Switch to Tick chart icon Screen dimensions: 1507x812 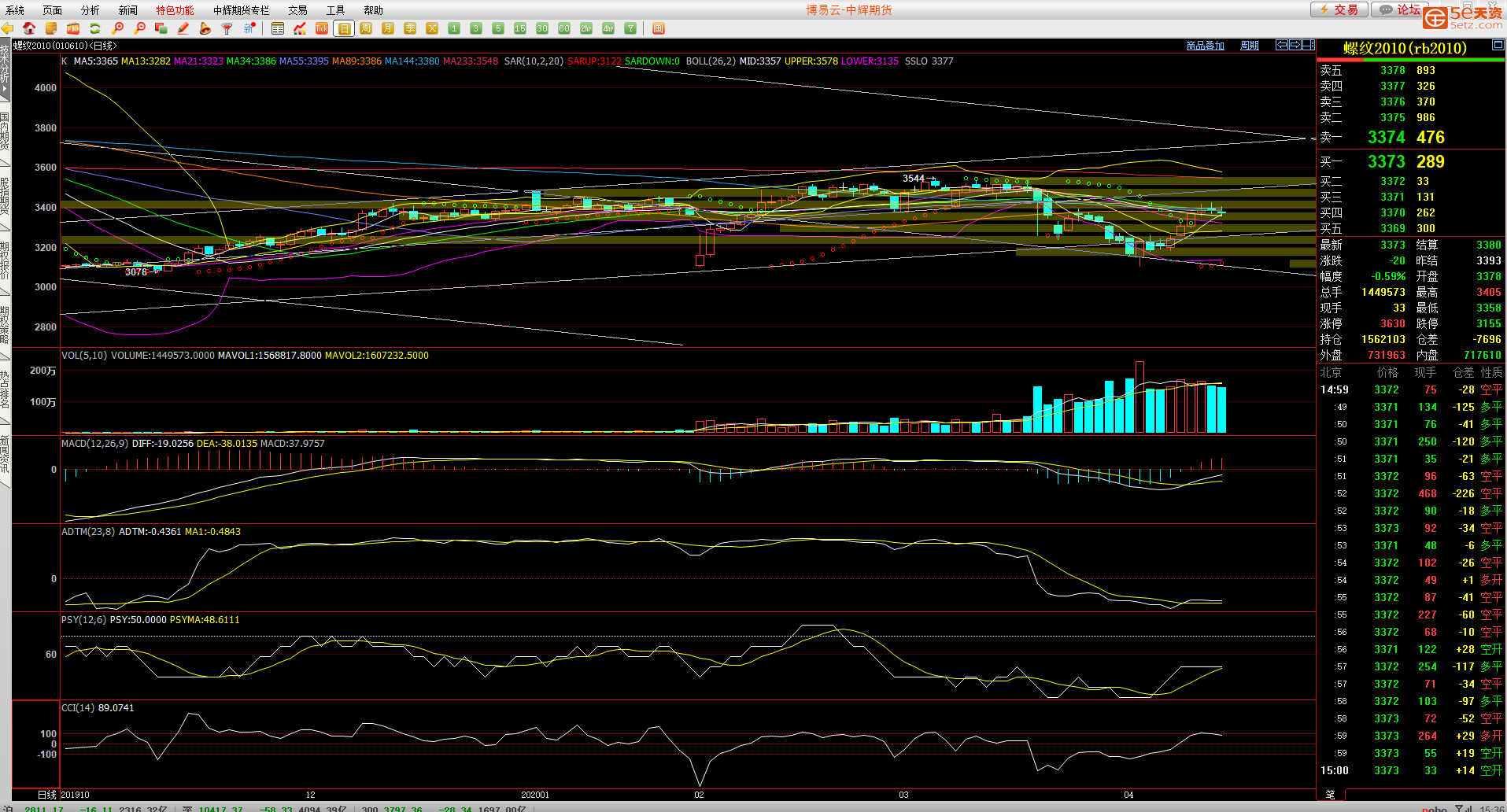[x=322, y=28]
